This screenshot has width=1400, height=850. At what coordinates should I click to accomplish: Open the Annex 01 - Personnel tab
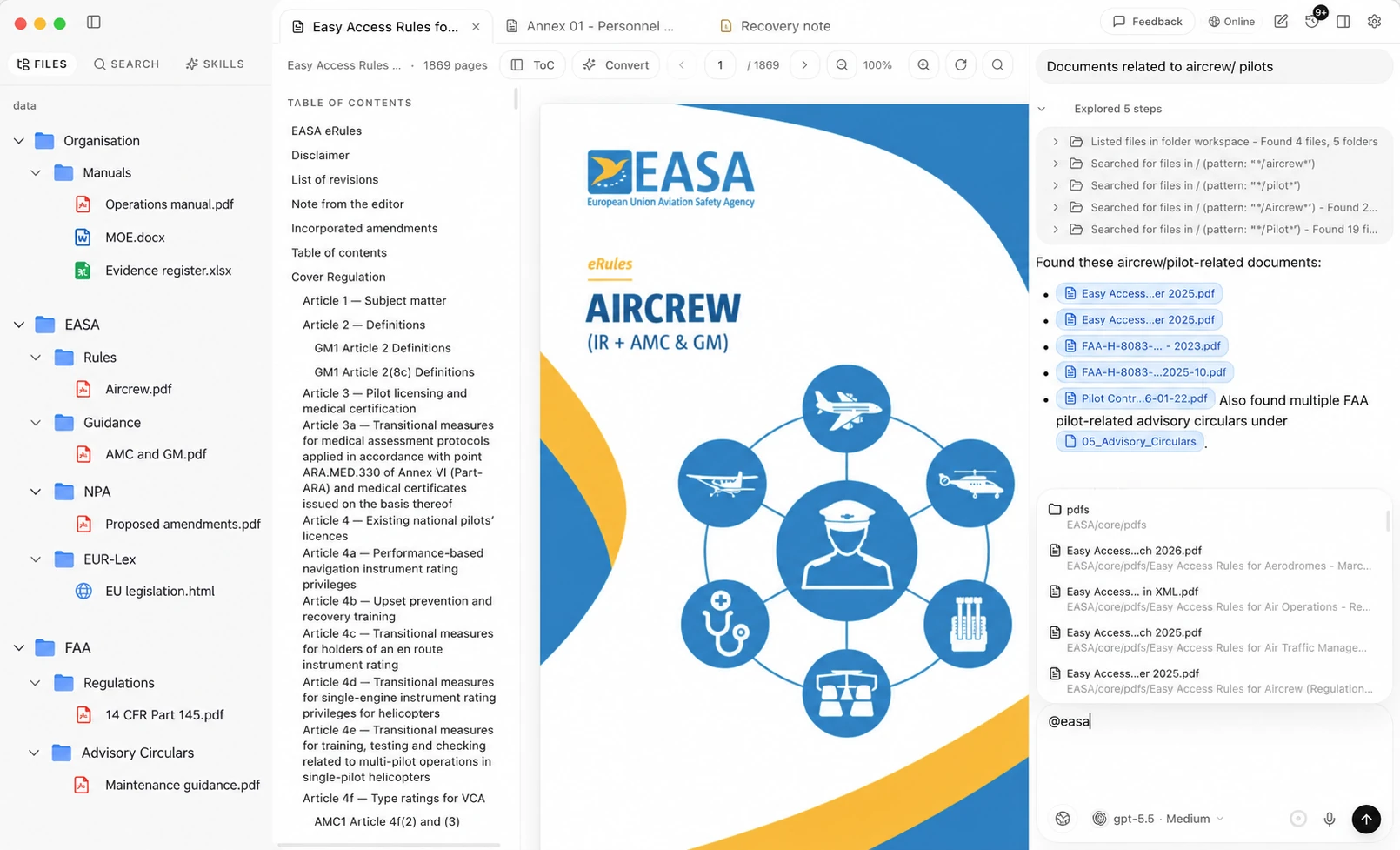[591, 26]
